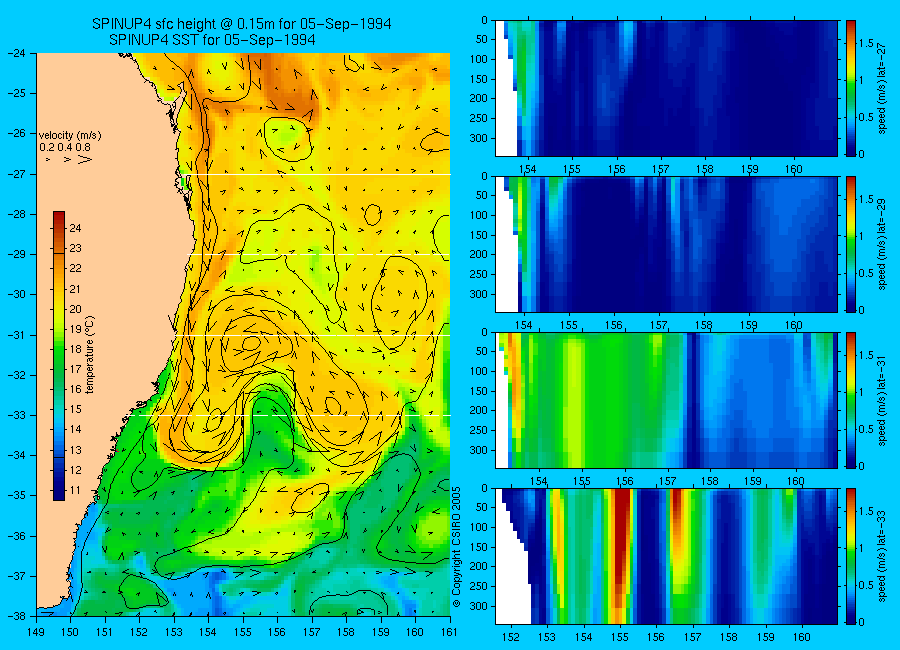Click the speed color bar for lat=-31

851,400
